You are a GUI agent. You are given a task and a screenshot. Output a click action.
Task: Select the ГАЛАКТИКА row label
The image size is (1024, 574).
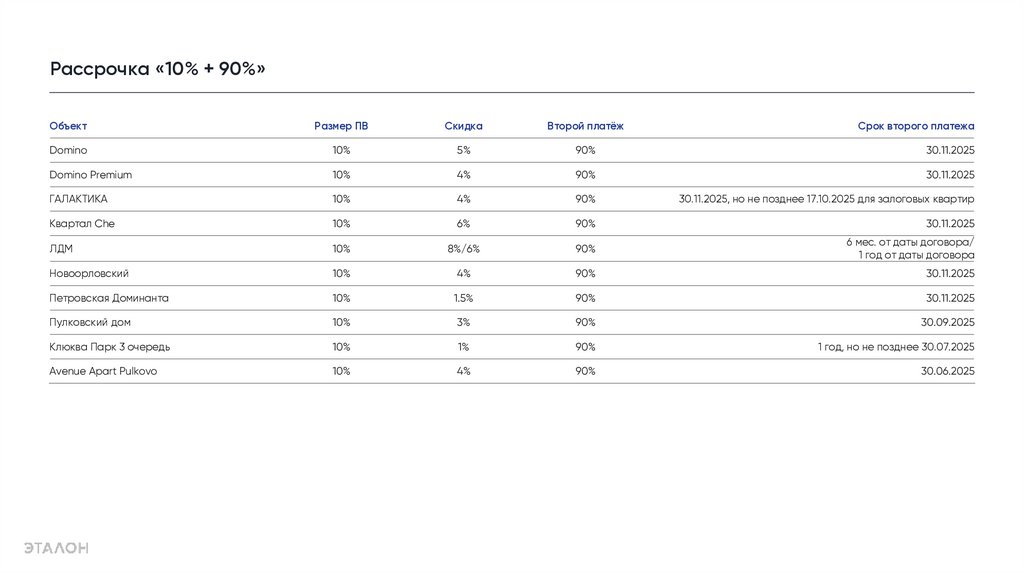(78, 199)
